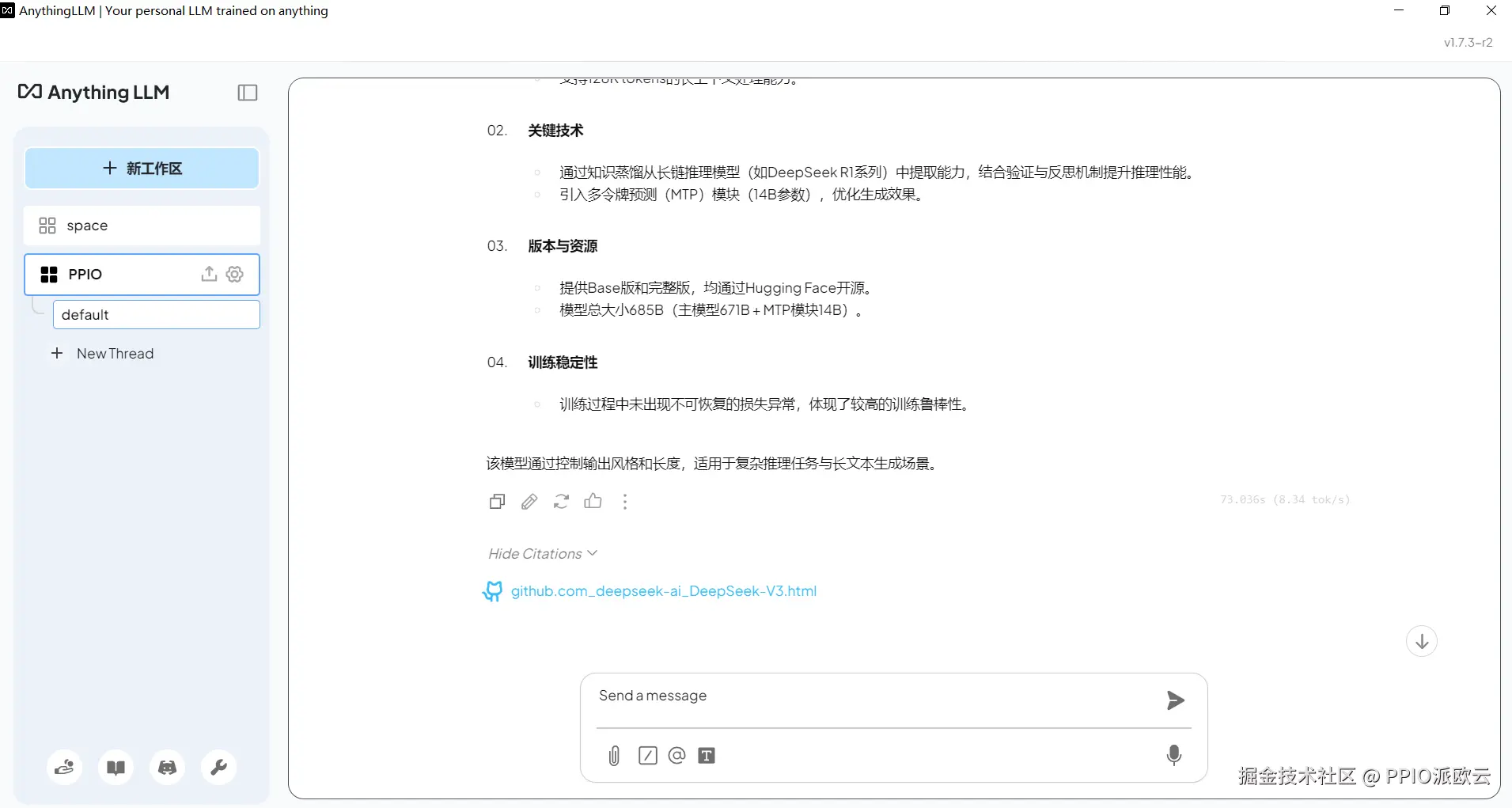Focus the Send a message field
Viewport: 1512px width, 808px height.
[874, 696]
